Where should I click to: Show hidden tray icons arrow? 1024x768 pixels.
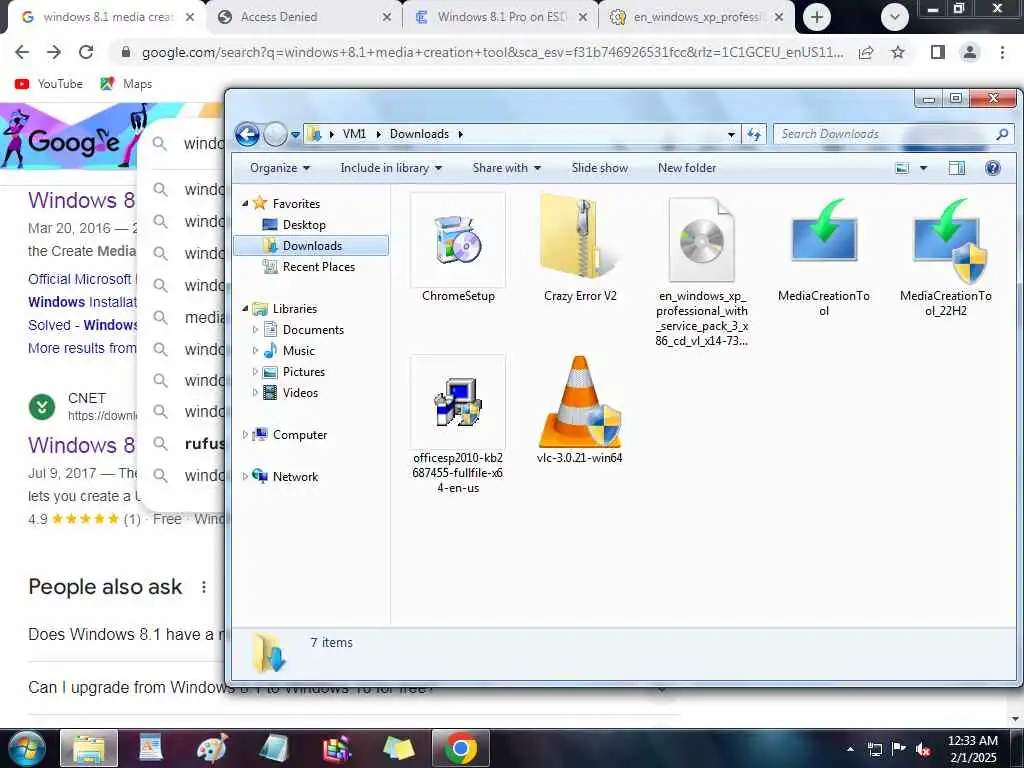coord(850,749)
